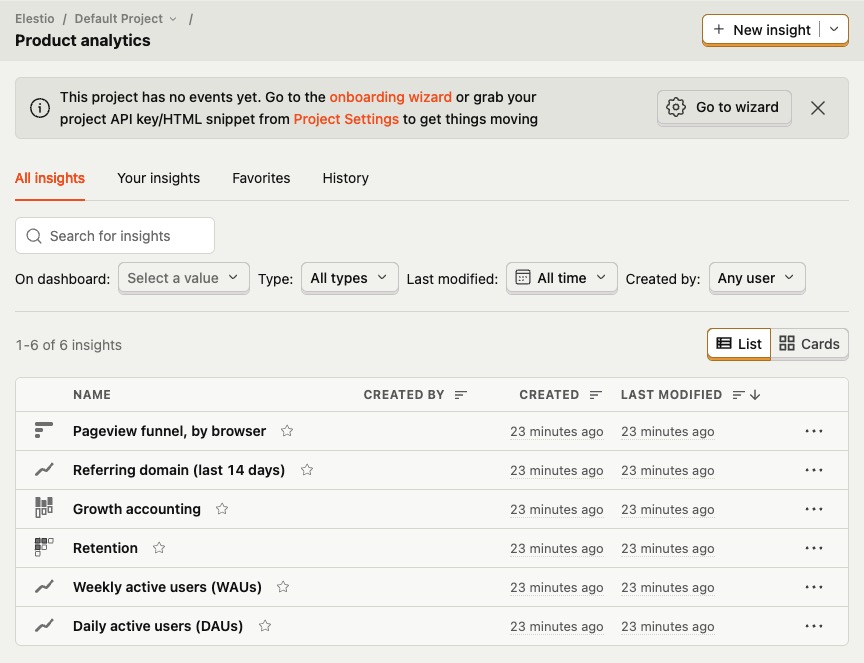The height and width of the screenshot is (663, 864).
Task: Click the calendar icon in the All time filter
Action: click(x=525, y=278)
